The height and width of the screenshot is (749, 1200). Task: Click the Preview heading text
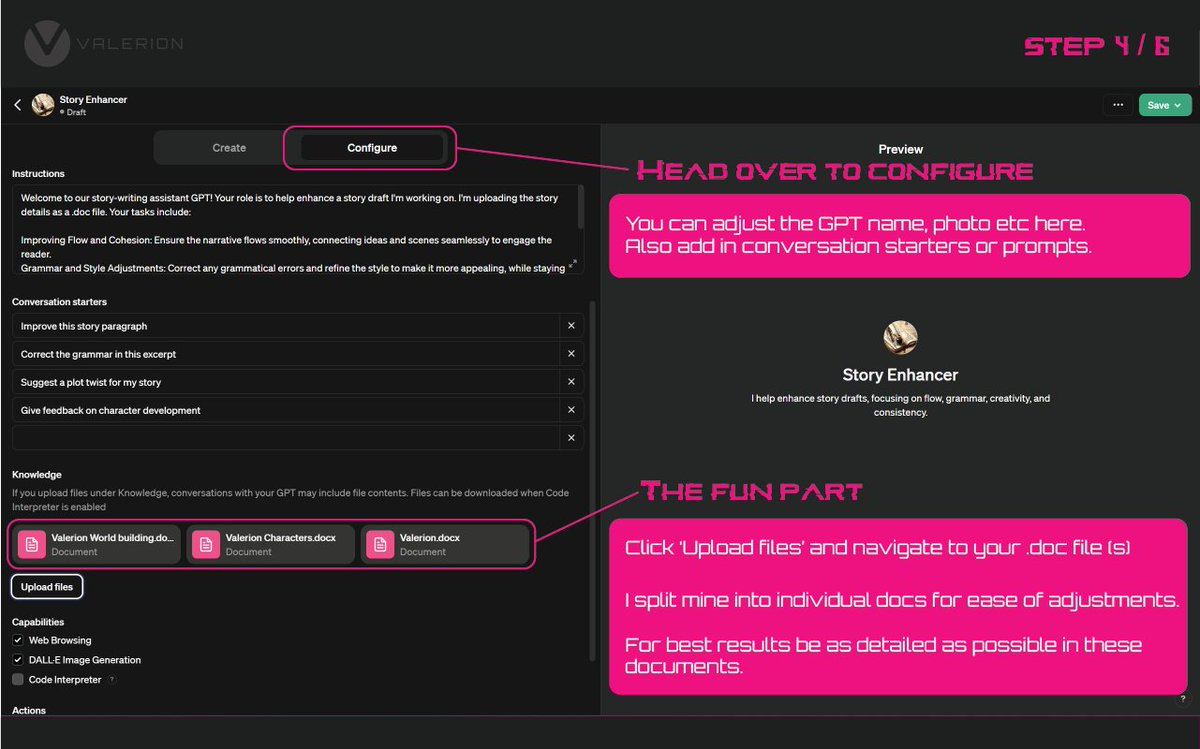pos(900,149)
